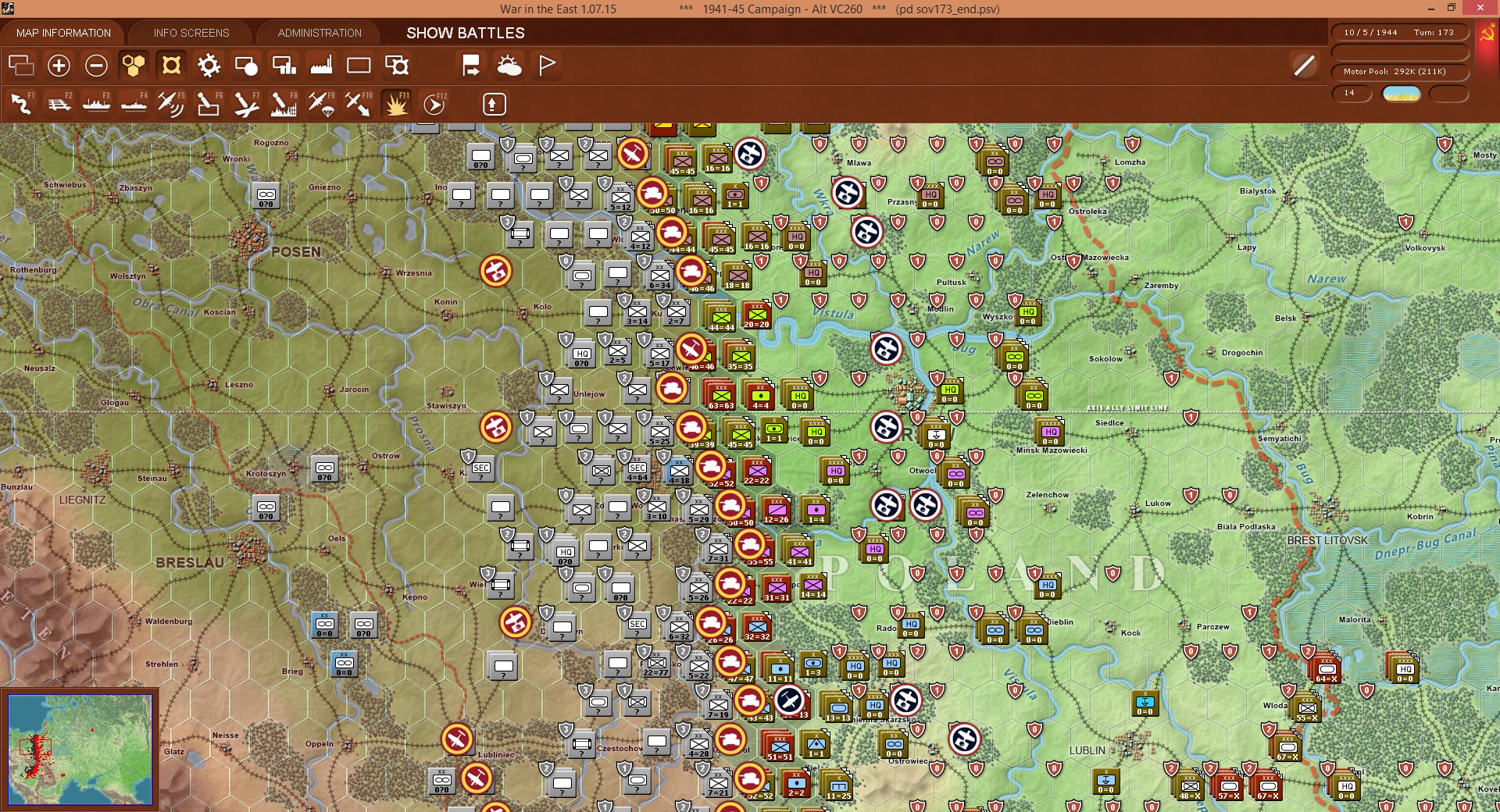Select the red 63=63 unit counter
The image size is (1500, 812).
click(720, 395)
